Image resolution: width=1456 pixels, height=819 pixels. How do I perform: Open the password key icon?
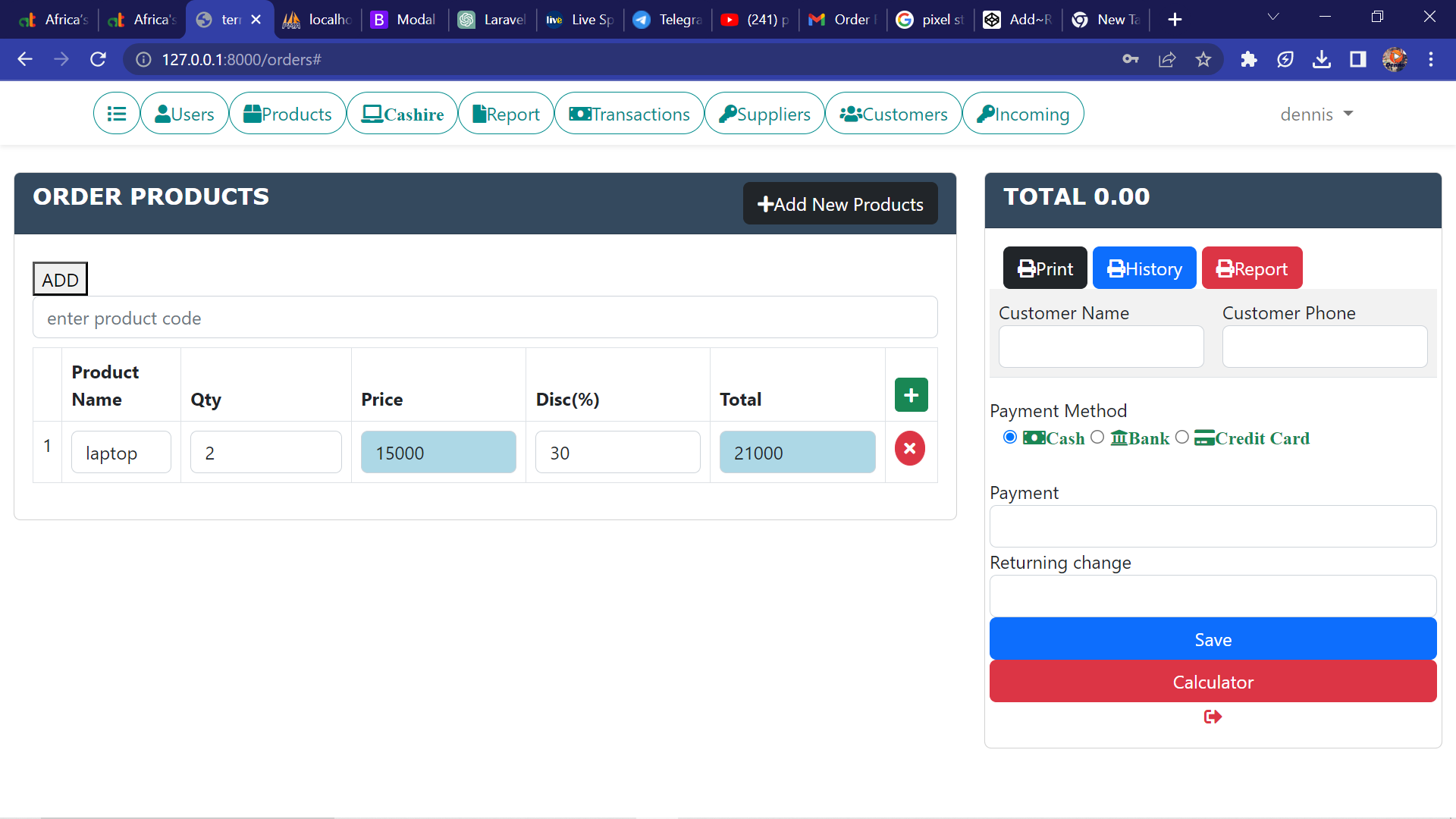click(x=1131, y=60)
